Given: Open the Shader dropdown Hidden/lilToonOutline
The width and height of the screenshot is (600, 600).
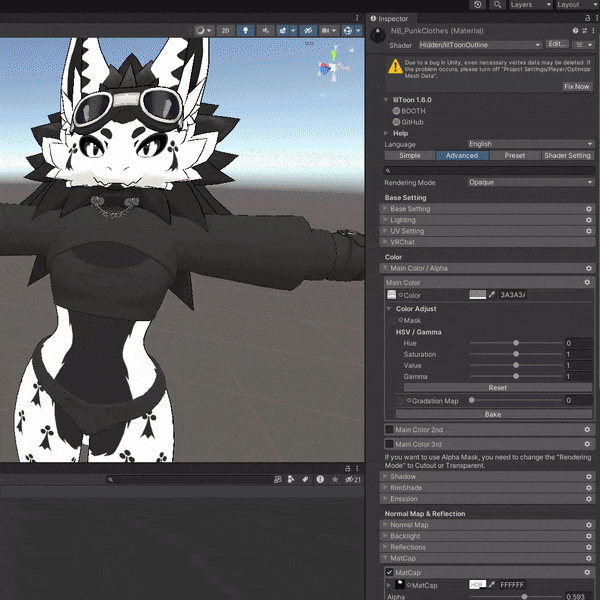Looking at the screenshot, I should [x=480, y=45].
